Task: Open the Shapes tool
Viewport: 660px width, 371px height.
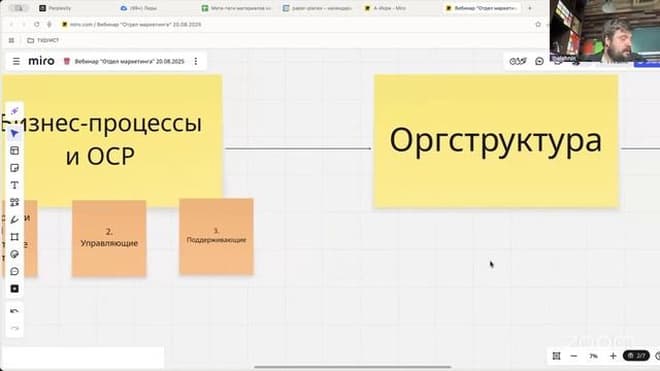Action: point(14,203)
